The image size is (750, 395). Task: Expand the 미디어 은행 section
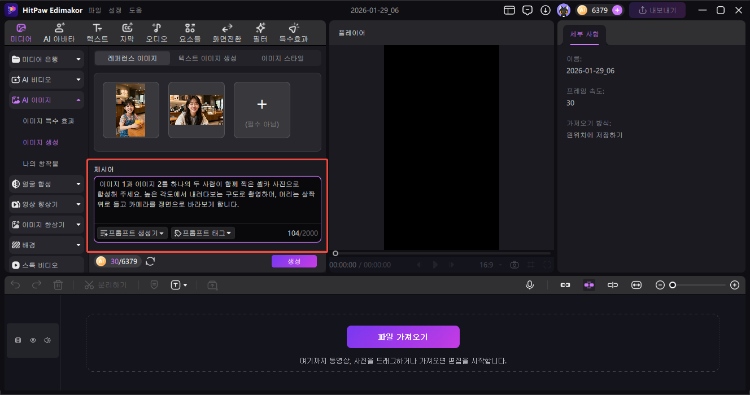(x=46, y=59)
